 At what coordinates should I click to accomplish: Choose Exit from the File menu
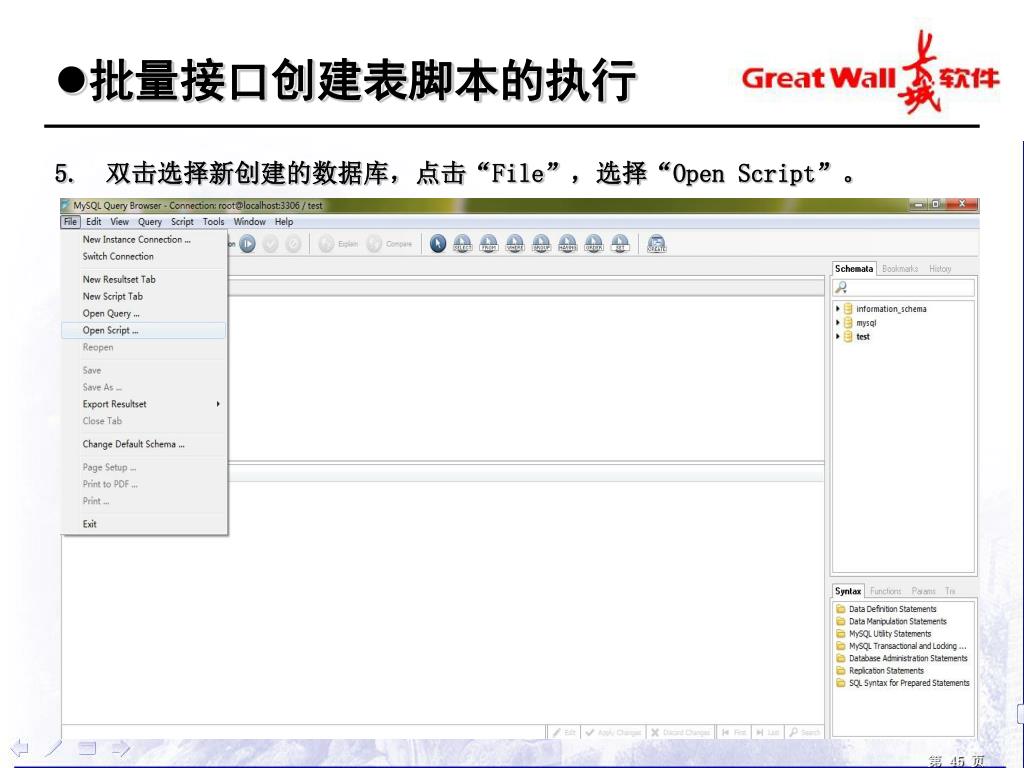point(144,524)
